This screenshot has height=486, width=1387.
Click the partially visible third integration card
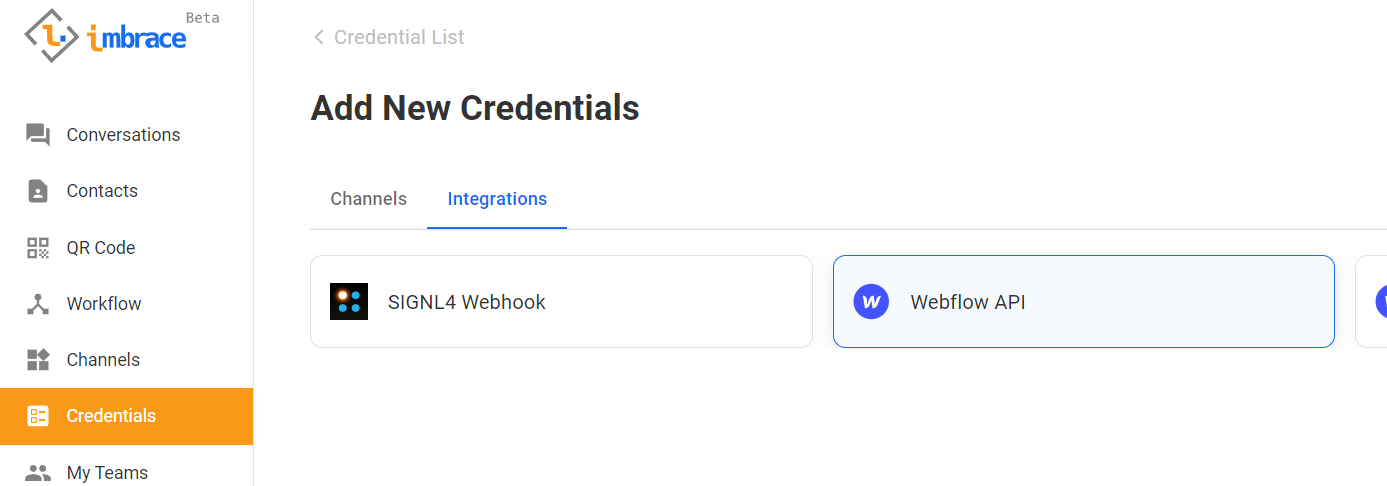[1372, 302]
